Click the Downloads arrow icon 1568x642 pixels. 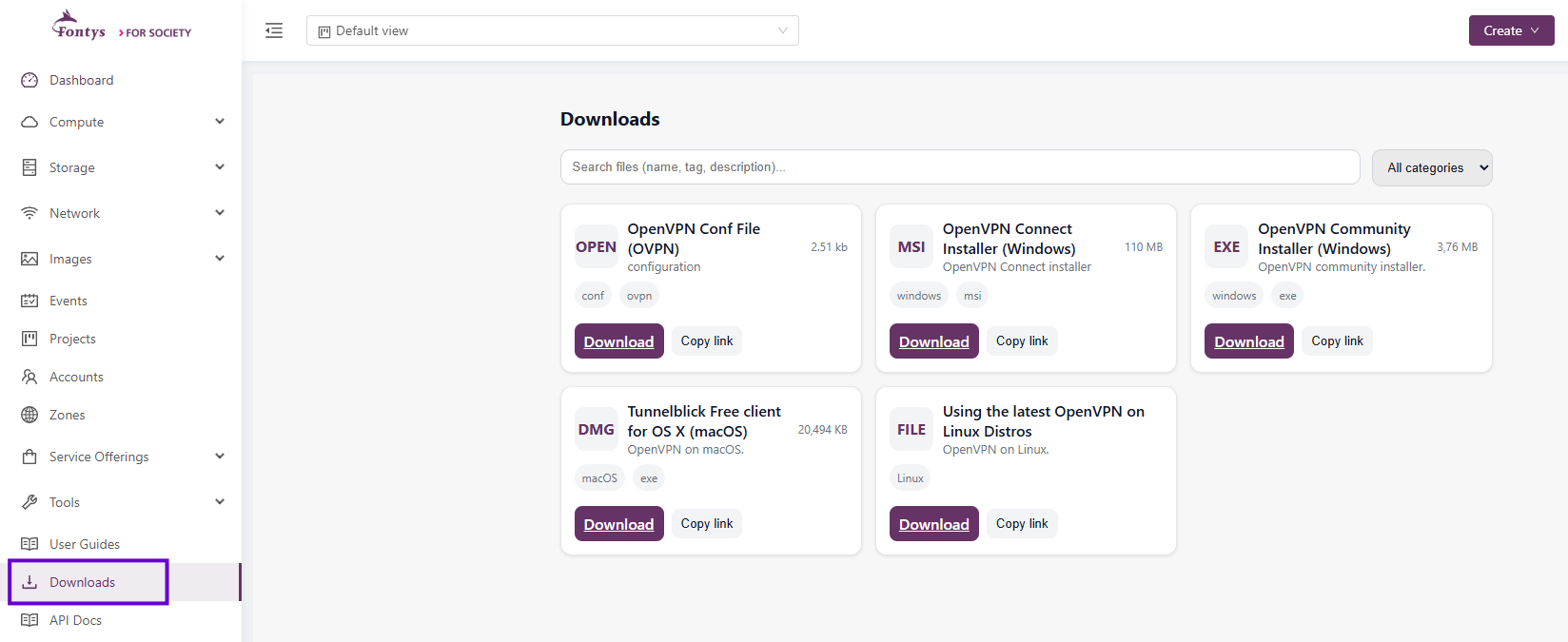pos(29,582)
